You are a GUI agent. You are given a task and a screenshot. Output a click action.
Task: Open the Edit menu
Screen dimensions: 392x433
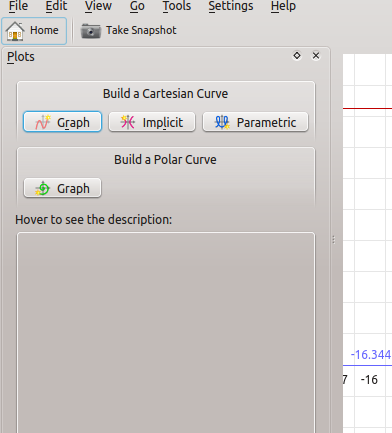[56, 6]
